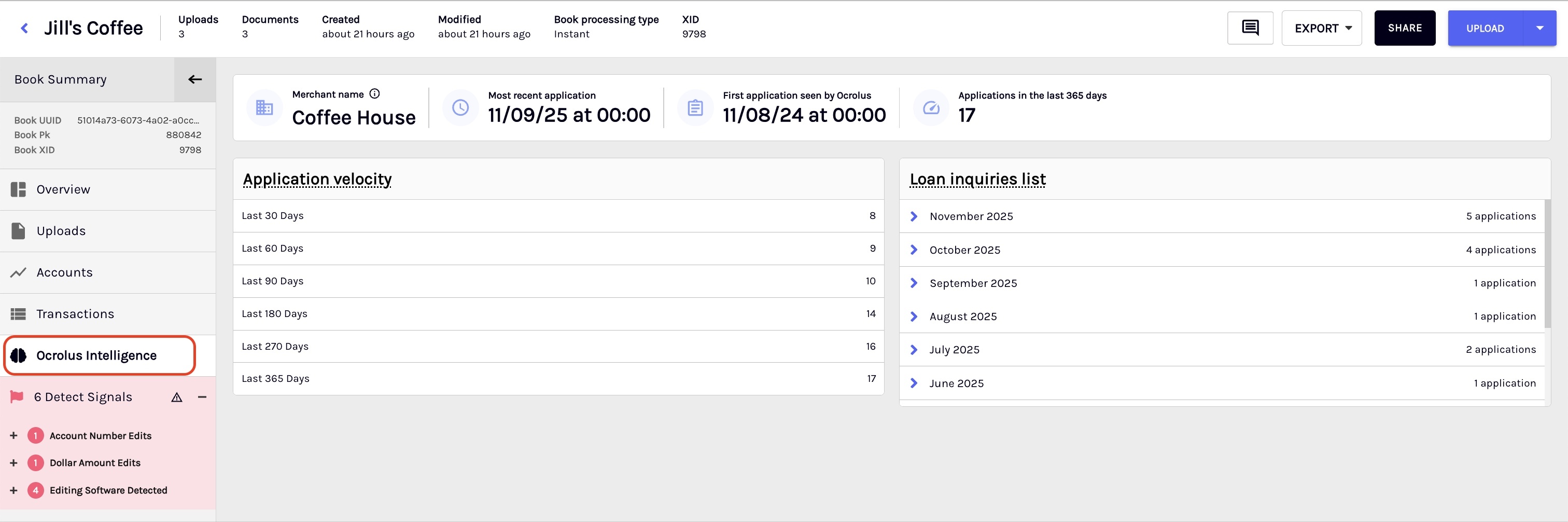Click the Last 30 Days row

click(558, 216)
